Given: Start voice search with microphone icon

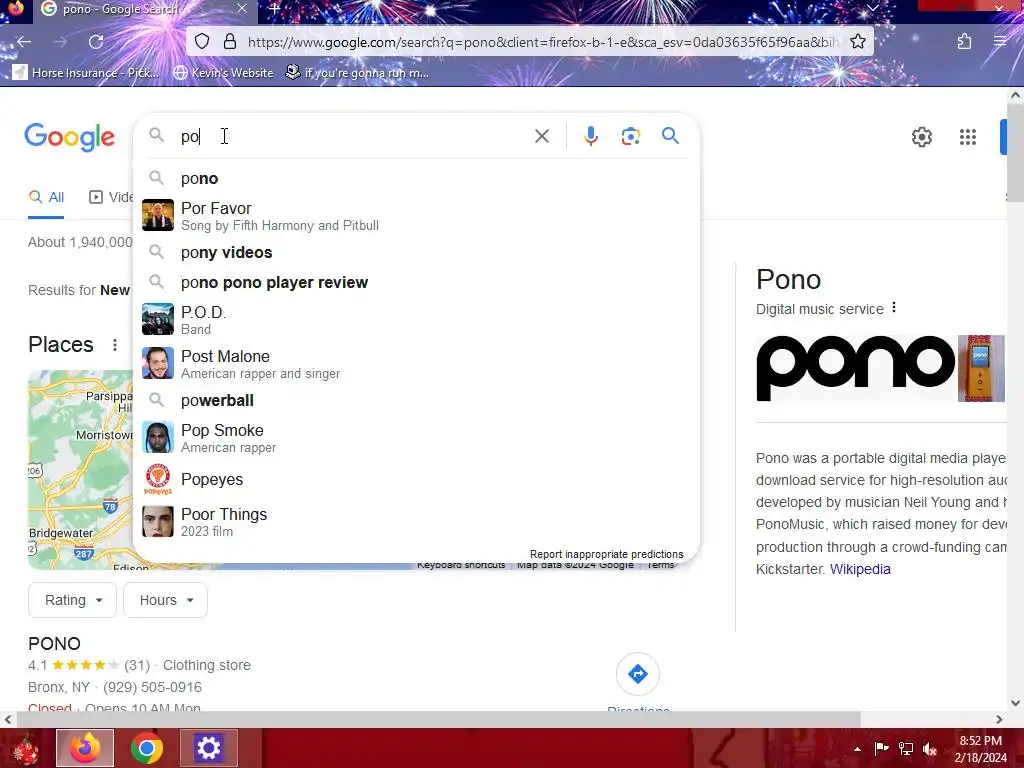Looking at the screenshot, I should click(x=590, y=136).
